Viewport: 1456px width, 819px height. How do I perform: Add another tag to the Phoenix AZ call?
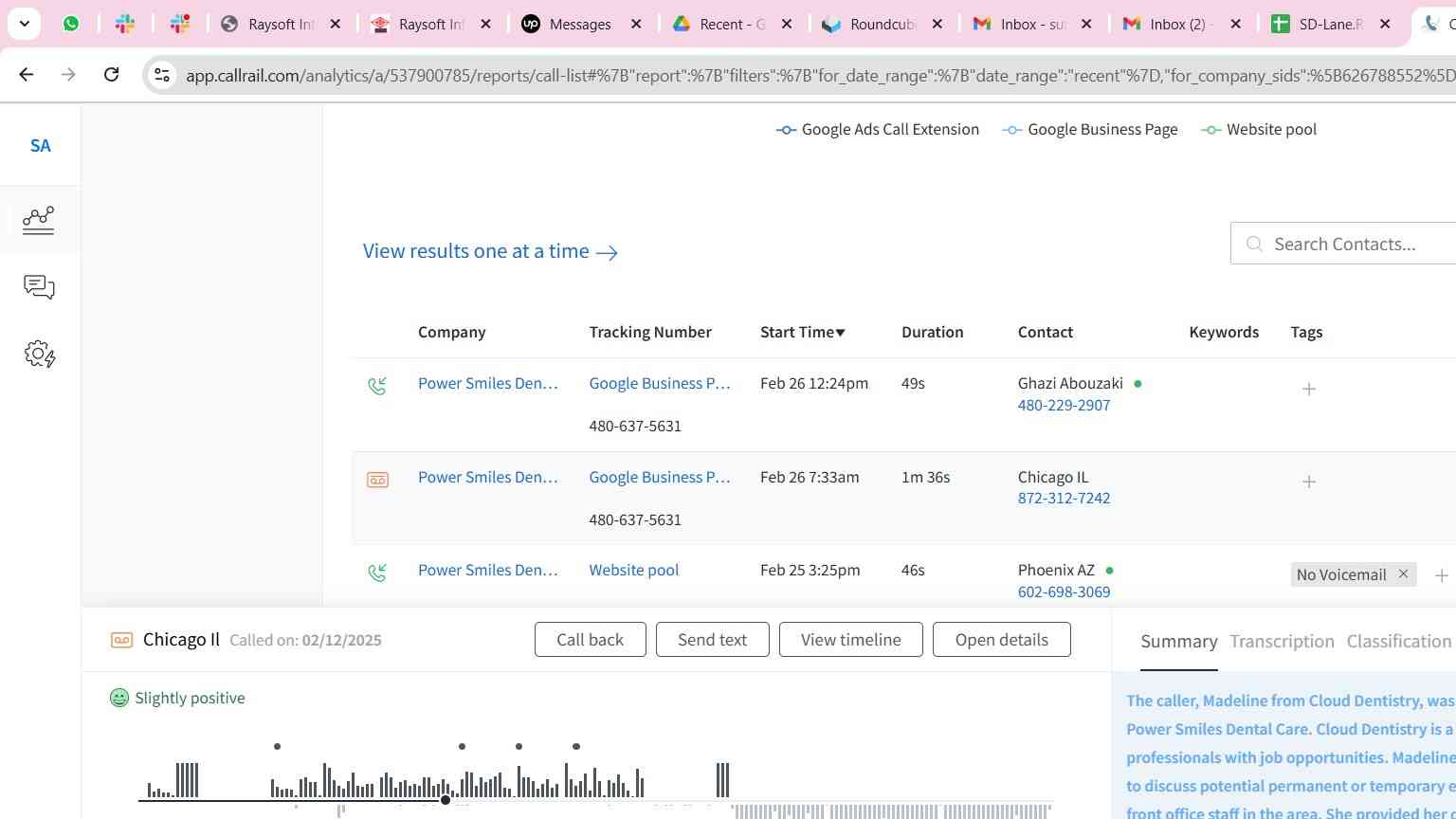click(1442, 575)
